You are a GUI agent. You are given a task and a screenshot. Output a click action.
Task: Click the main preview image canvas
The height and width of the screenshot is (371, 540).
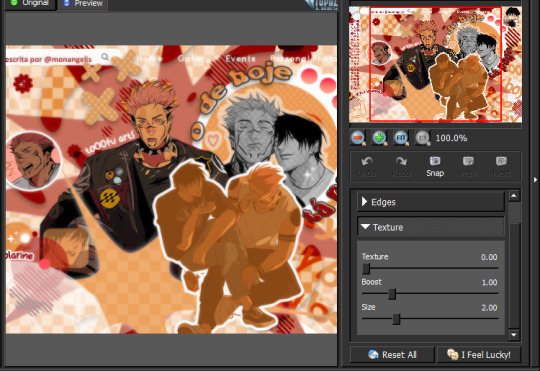tap(172, 189)
